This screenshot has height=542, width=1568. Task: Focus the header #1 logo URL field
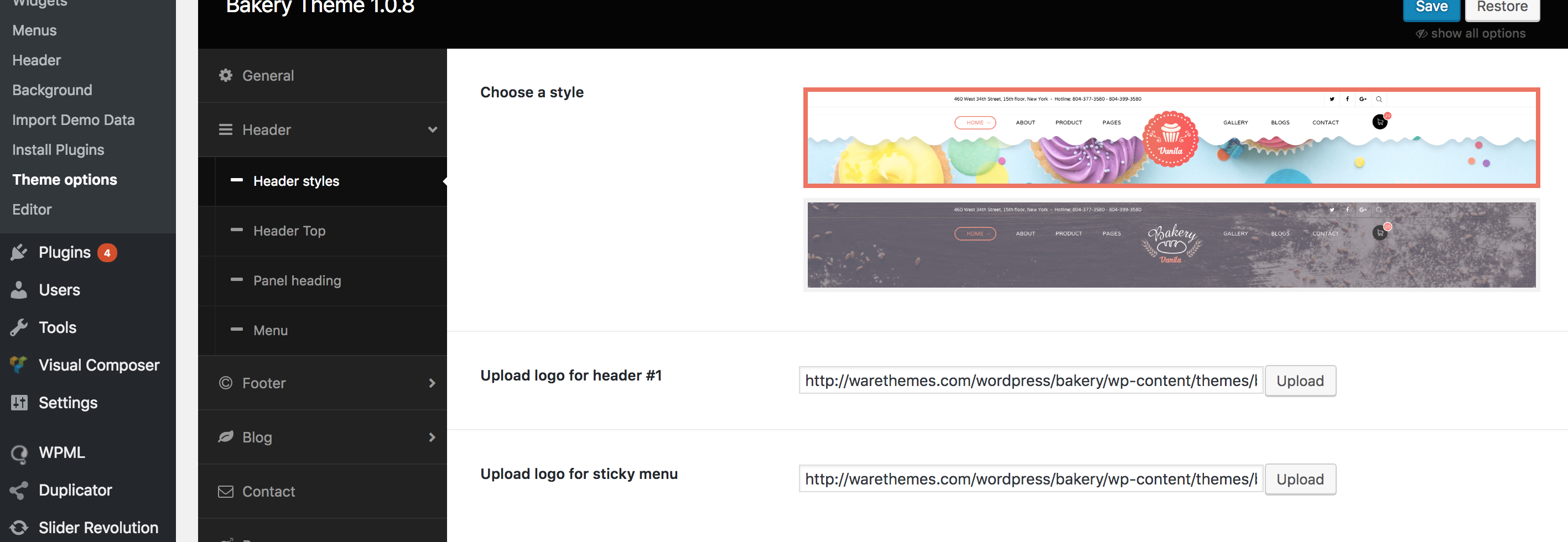[x=1031, y=381]
